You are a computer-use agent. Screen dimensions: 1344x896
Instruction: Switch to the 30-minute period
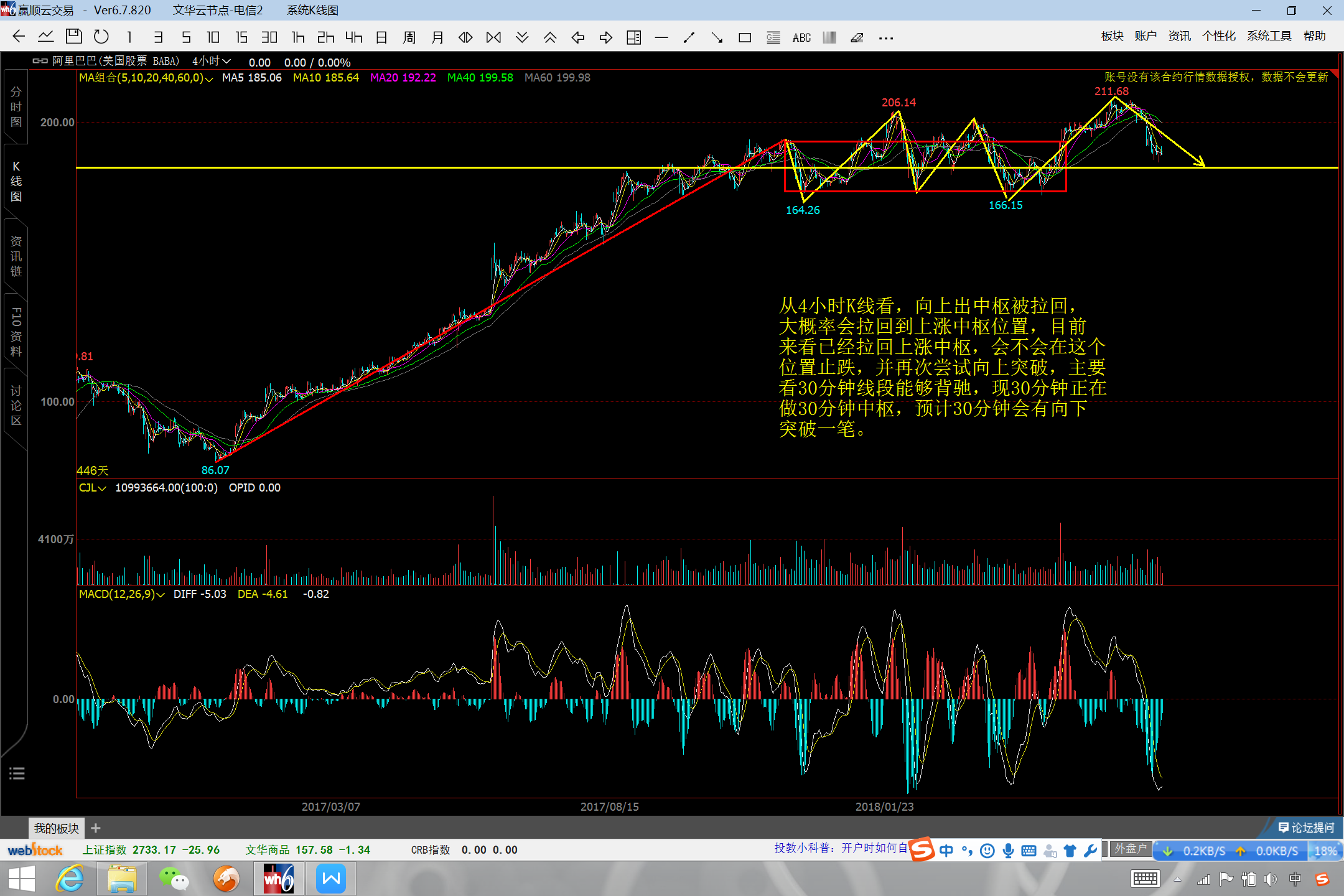click(269, 37)
